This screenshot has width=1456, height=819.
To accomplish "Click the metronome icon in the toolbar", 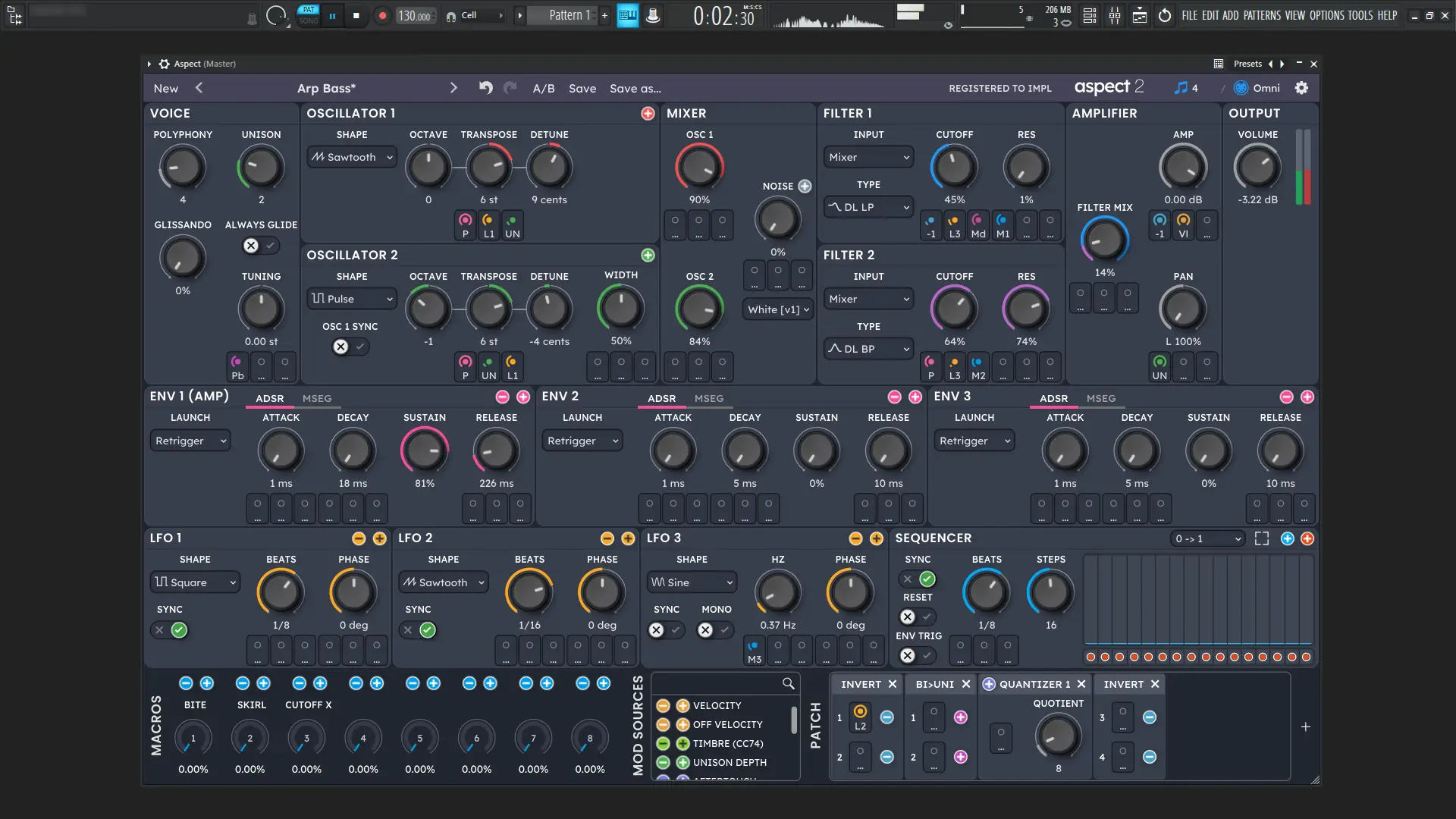I will click(x=653, y=15).
